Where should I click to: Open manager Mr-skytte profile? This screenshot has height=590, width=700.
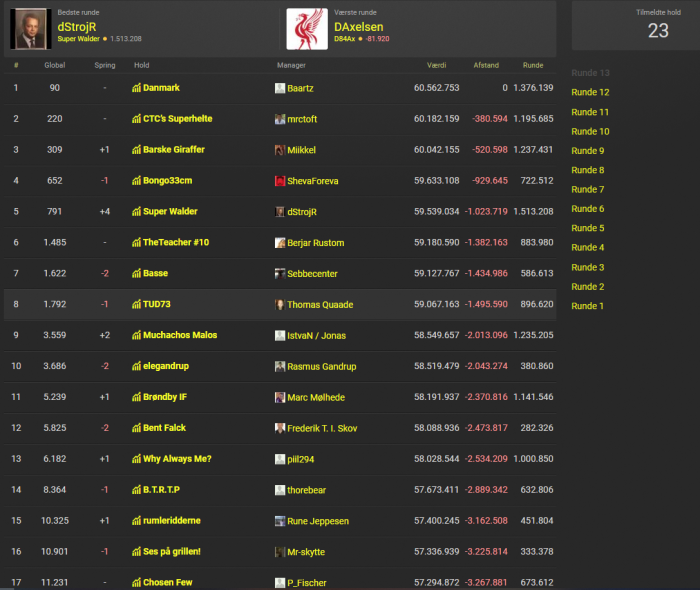click(306, 552)
